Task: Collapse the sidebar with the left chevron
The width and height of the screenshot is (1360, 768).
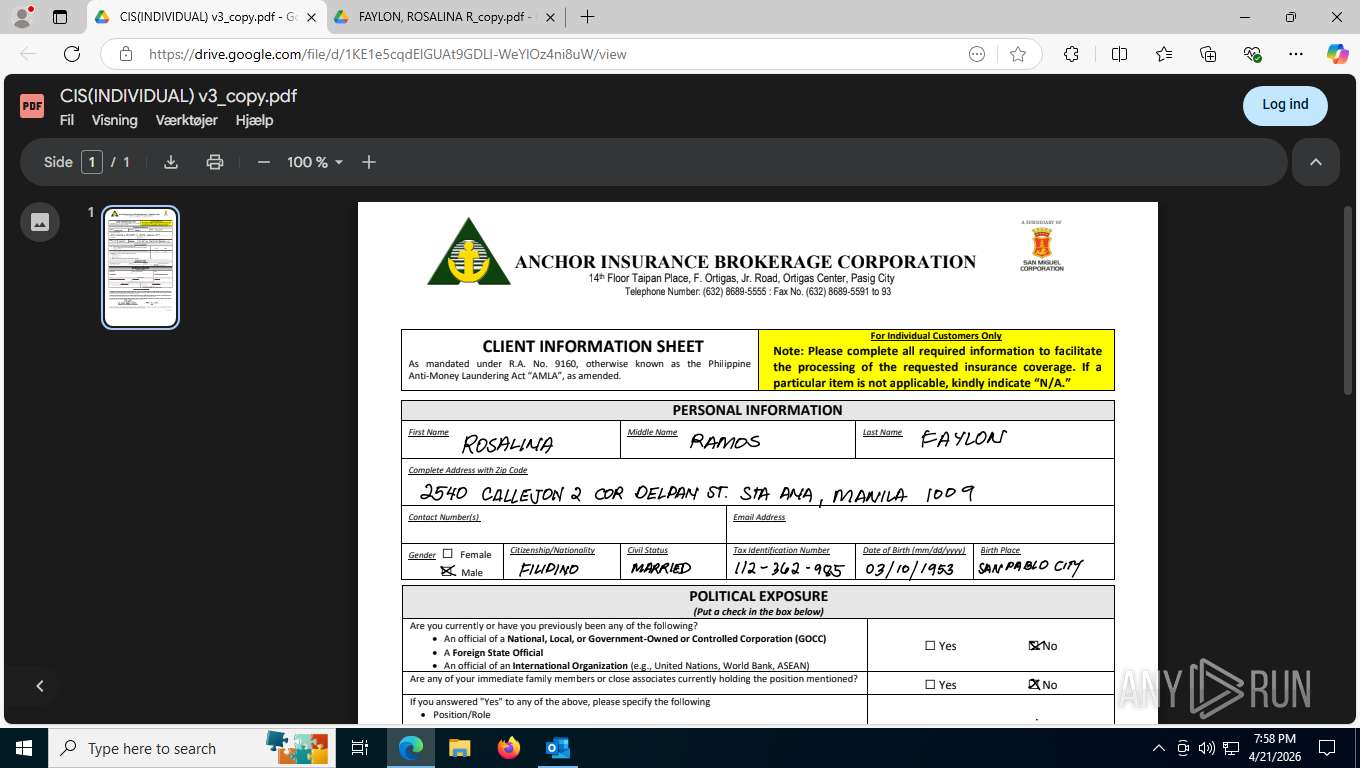Action: (40, 686)
